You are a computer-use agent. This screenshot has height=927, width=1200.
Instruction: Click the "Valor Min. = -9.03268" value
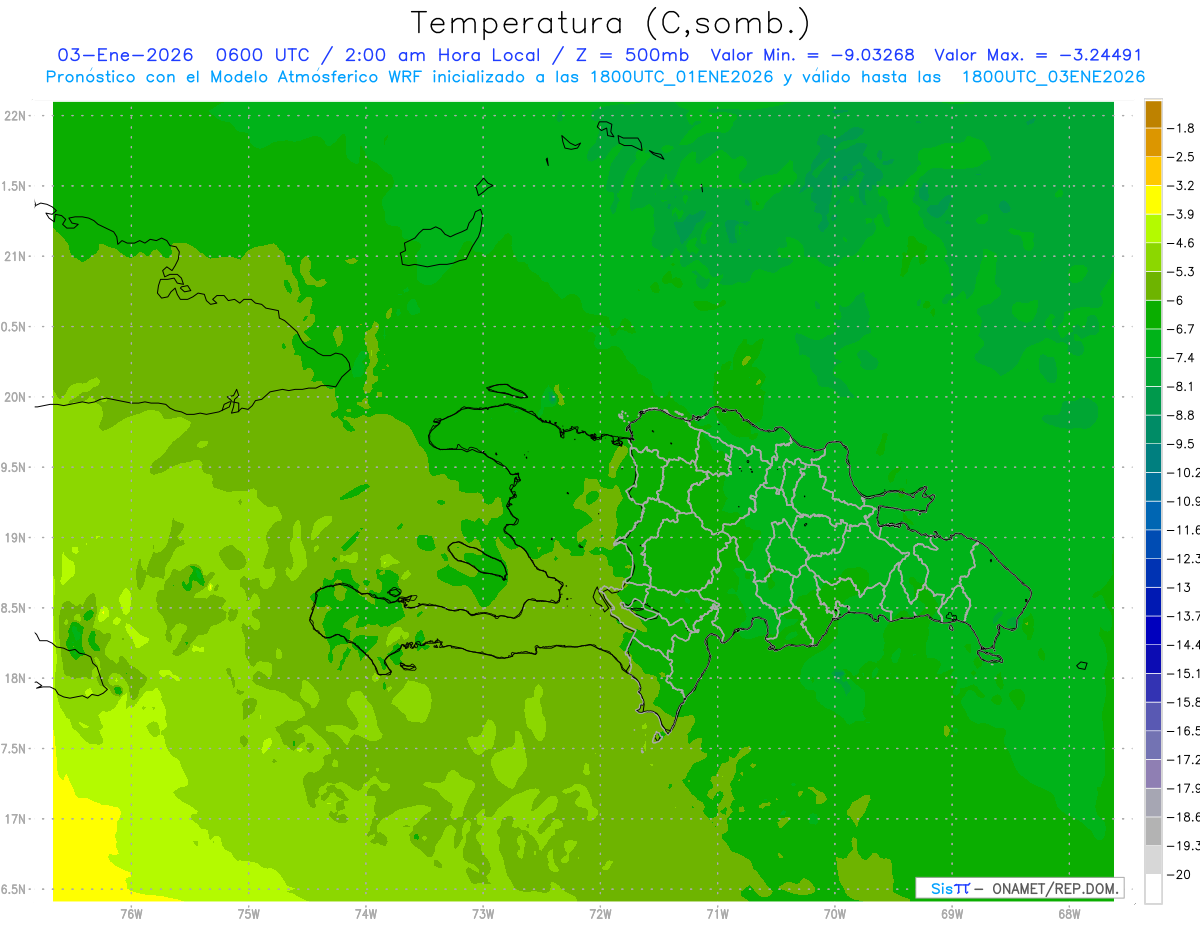[x=815, y=56]
